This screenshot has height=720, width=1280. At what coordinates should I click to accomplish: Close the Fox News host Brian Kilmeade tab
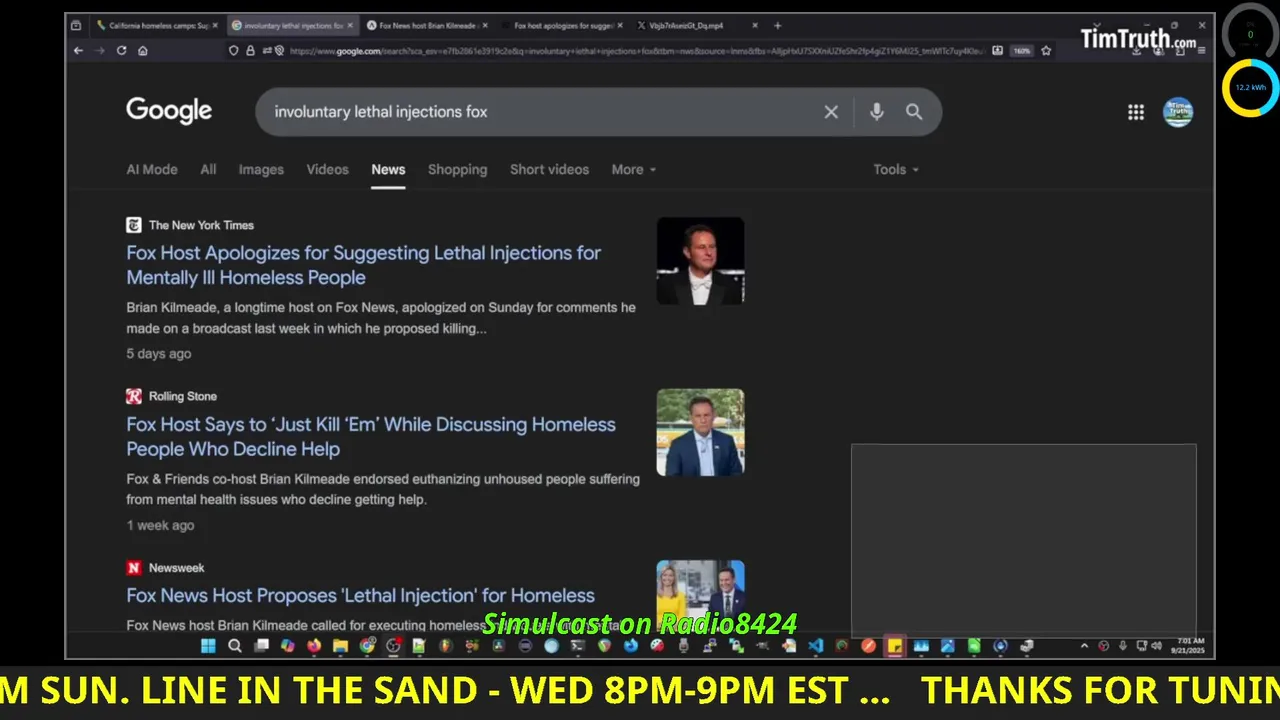[484, 26]
